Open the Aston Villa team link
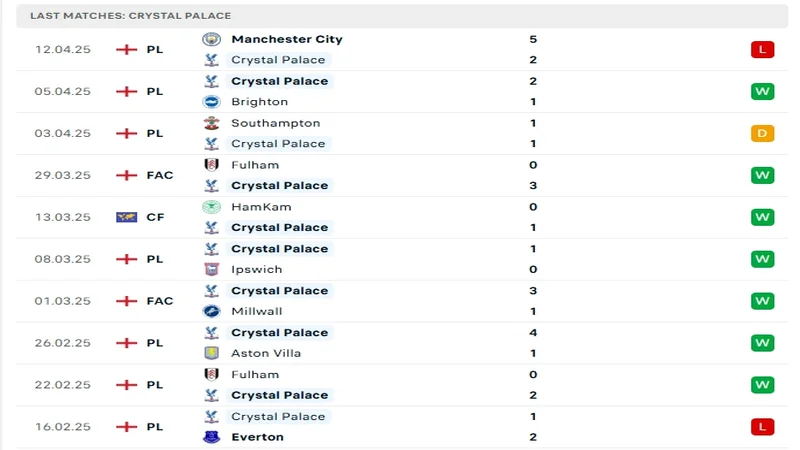 (x=266, y=353)
